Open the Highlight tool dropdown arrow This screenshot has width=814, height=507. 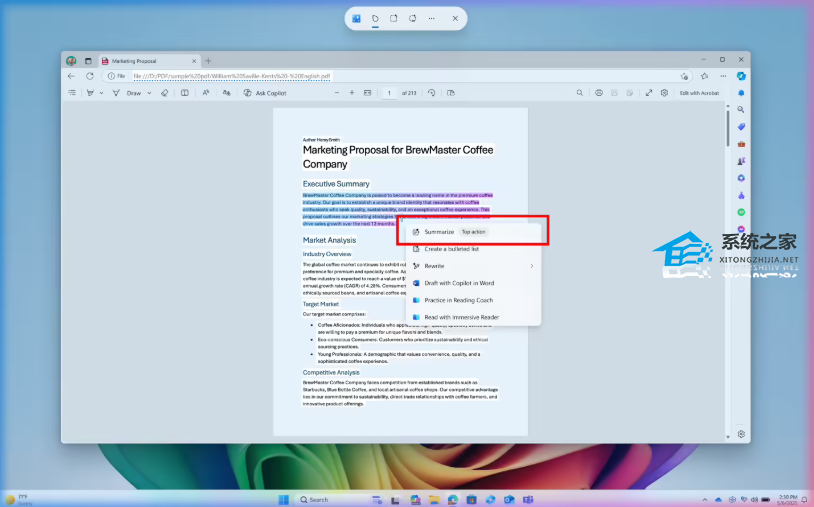101,93
